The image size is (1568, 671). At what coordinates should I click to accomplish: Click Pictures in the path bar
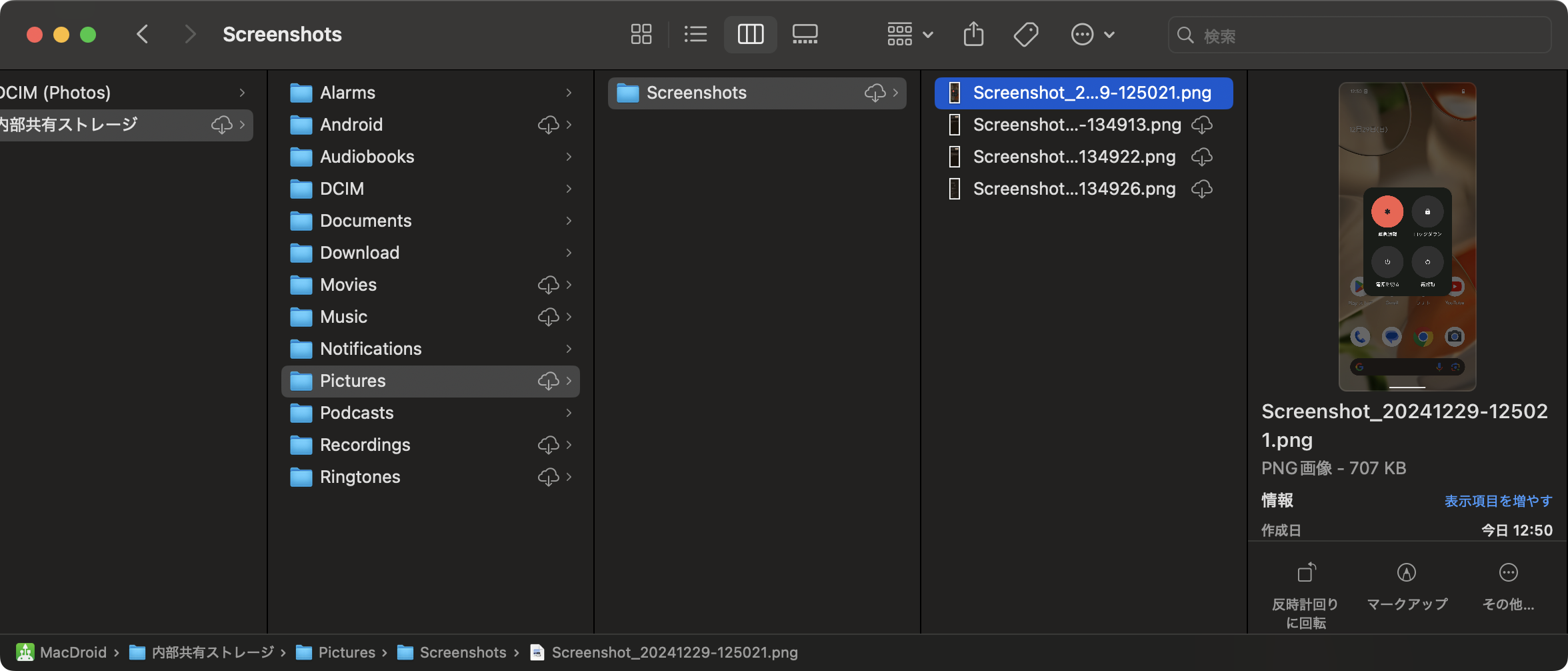pos(346,652)
